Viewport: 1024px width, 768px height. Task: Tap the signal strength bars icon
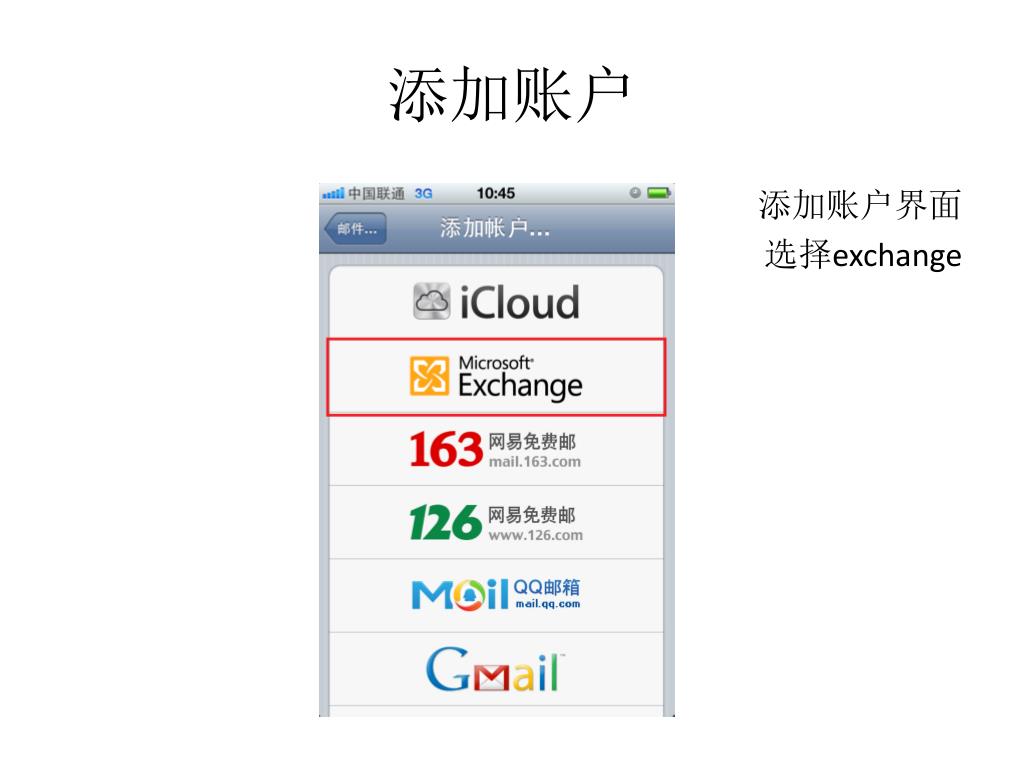[333, 193]
